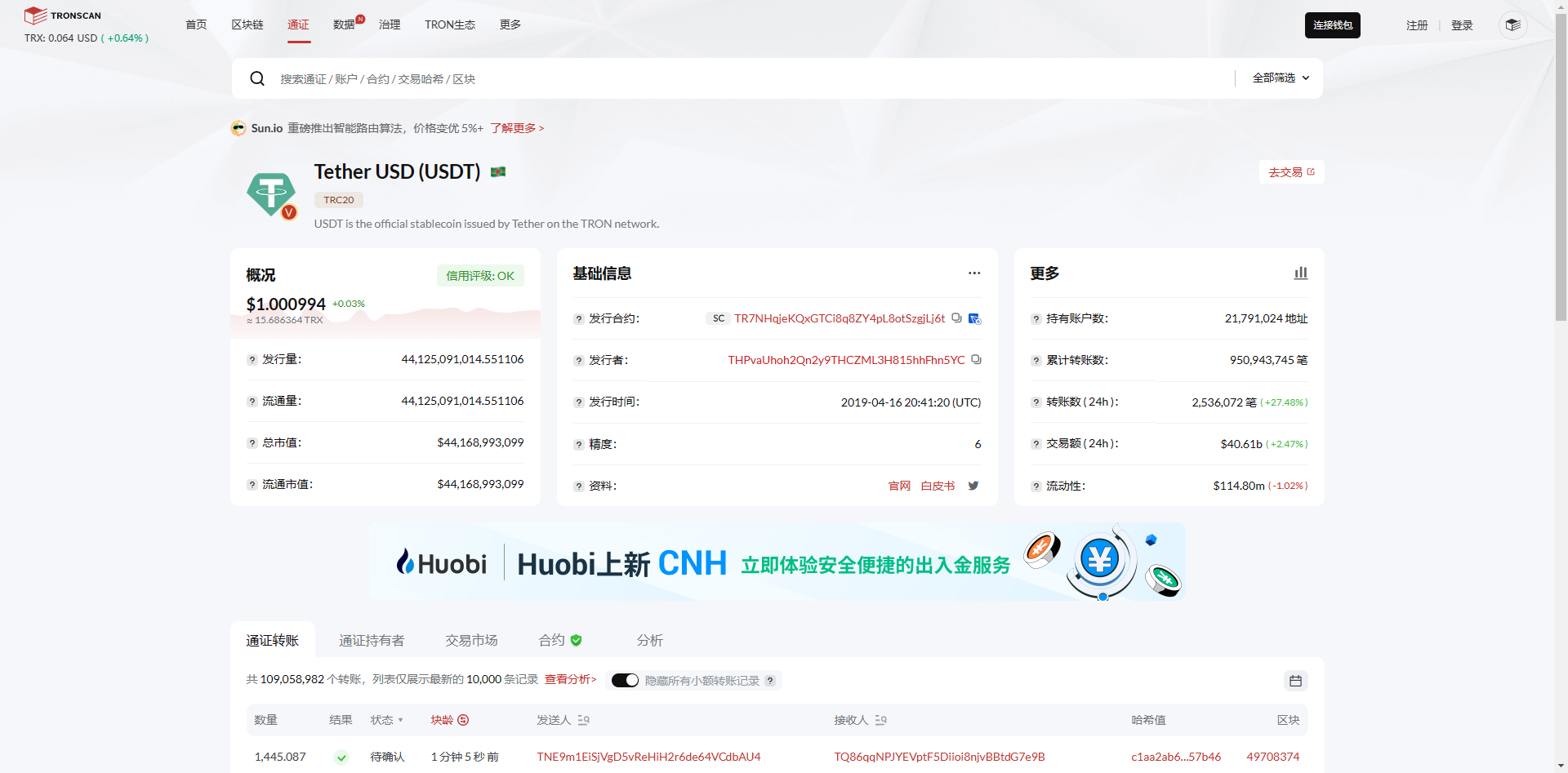Open receiver address TQ86qqNPJYEVptF5Diioi8njvBBtdG7e9B
1568x773 pixels.
pos(939,757)
